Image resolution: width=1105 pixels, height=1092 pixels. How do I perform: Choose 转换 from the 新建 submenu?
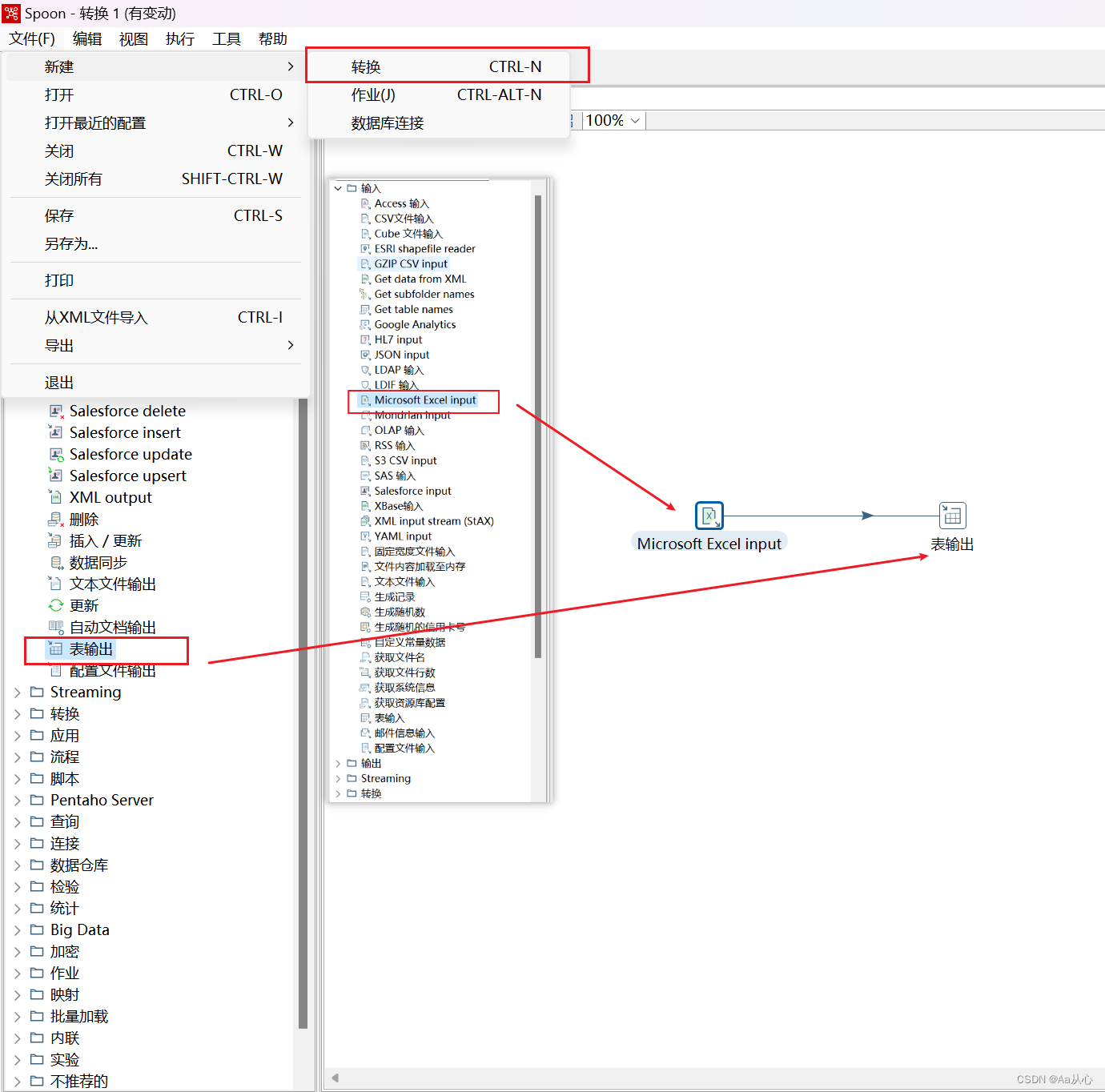pos(365,66)
